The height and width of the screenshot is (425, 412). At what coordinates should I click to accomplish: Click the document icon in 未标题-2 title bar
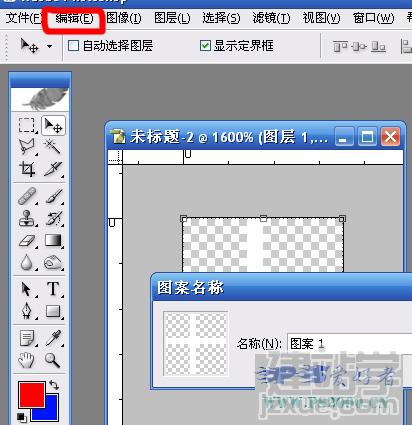point(119,137)
